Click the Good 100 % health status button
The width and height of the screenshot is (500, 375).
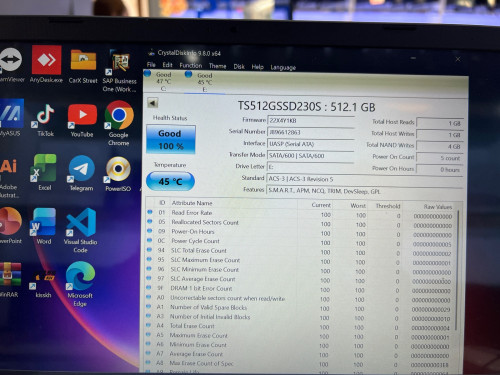(x=171, y=140)
